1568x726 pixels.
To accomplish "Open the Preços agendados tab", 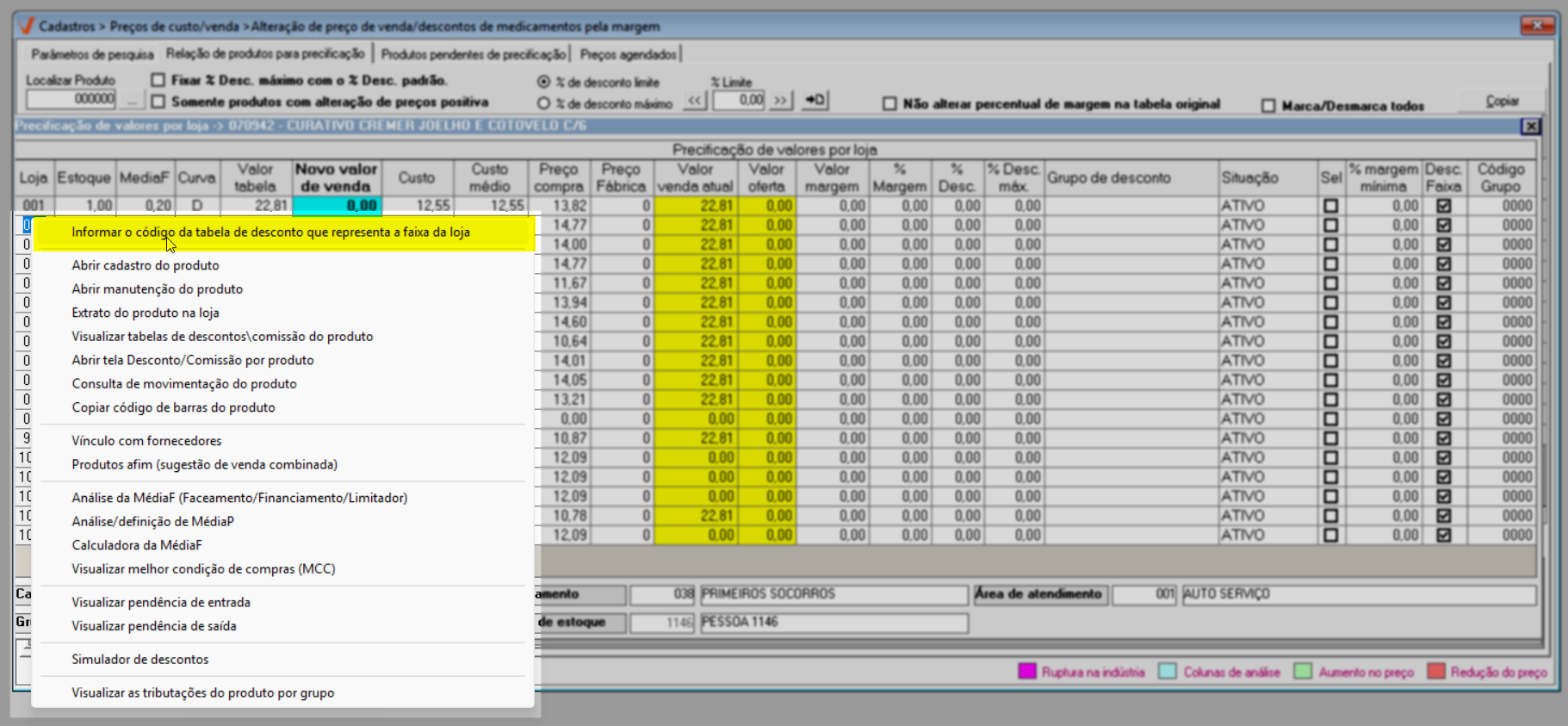I will (628, 54).
